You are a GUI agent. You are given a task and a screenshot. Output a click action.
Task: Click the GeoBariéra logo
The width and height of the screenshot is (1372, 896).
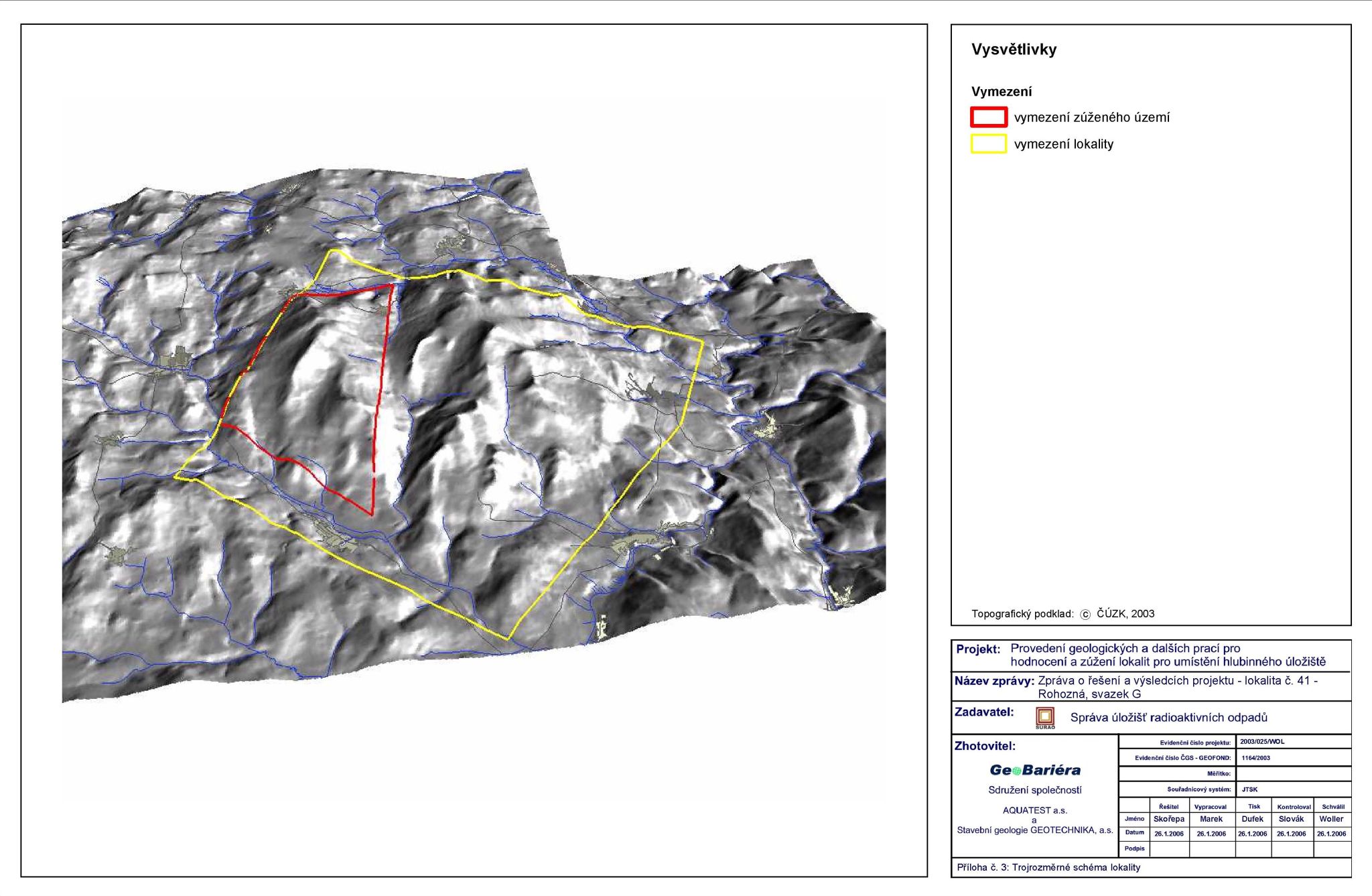point(1034,770)
